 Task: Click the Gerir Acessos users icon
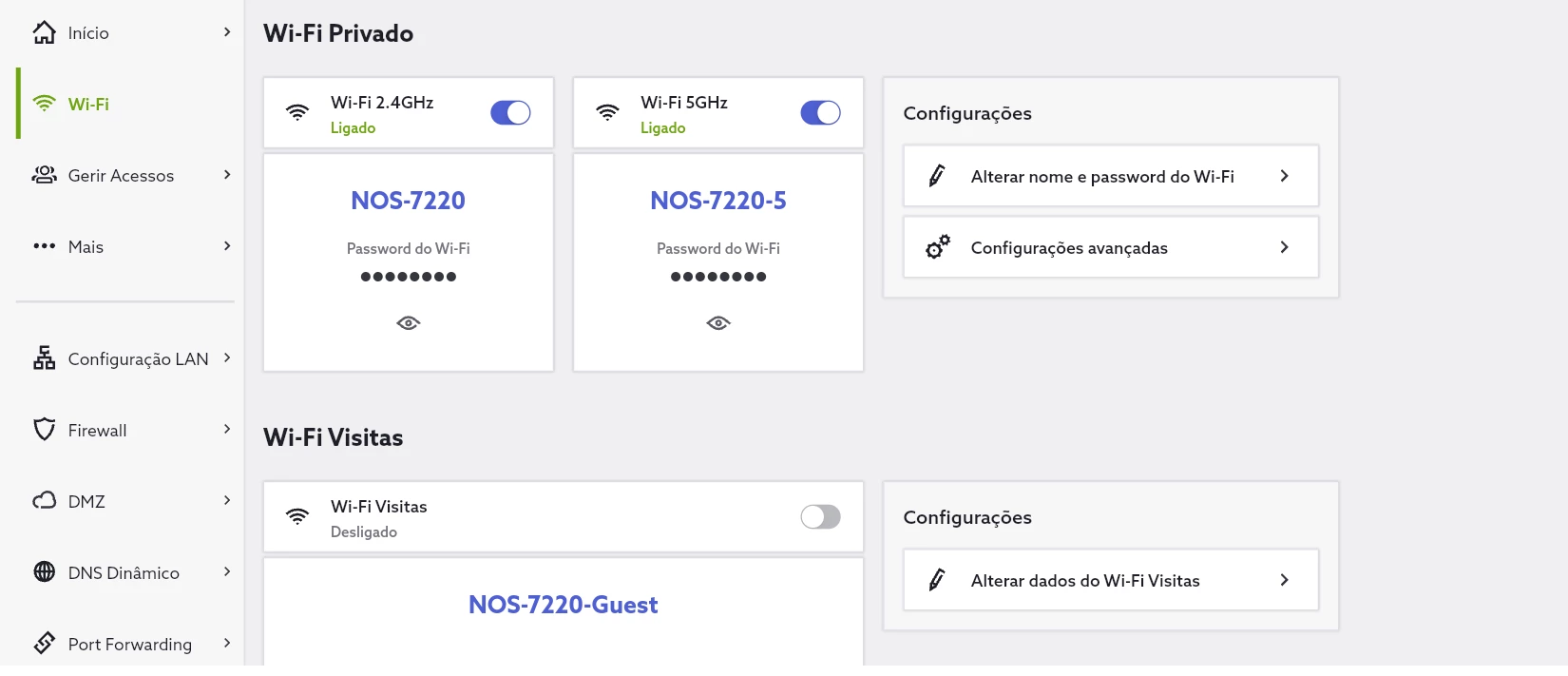pos(44,175)
